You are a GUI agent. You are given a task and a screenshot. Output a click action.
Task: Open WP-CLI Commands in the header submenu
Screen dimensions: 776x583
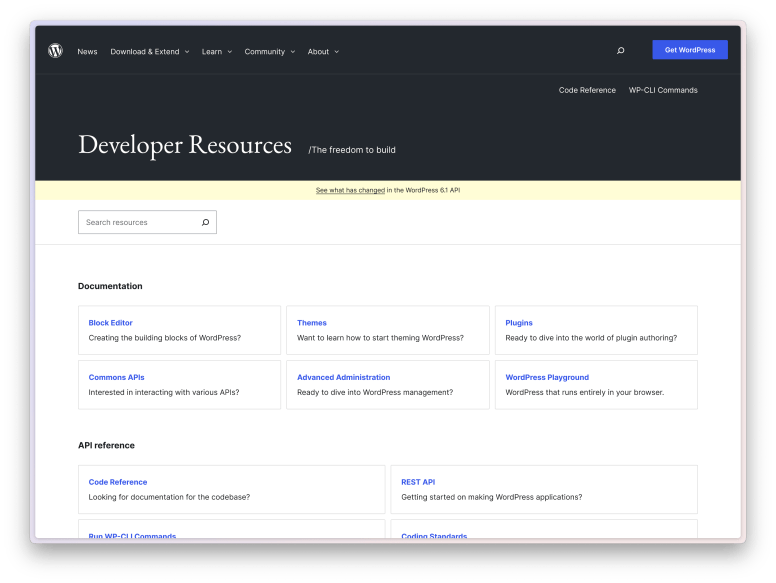[x=663, y=90]
